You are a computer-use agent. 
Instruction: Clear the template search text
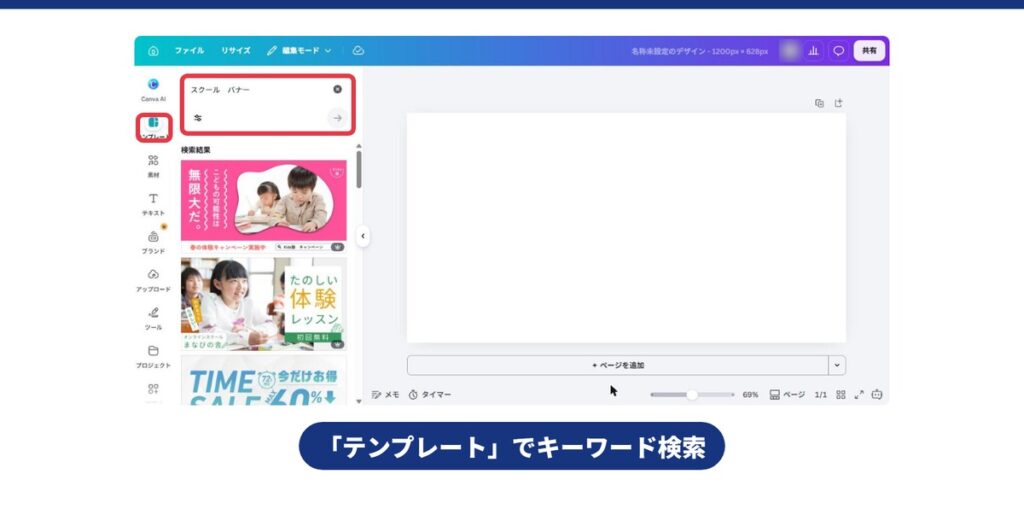point(338,90)
